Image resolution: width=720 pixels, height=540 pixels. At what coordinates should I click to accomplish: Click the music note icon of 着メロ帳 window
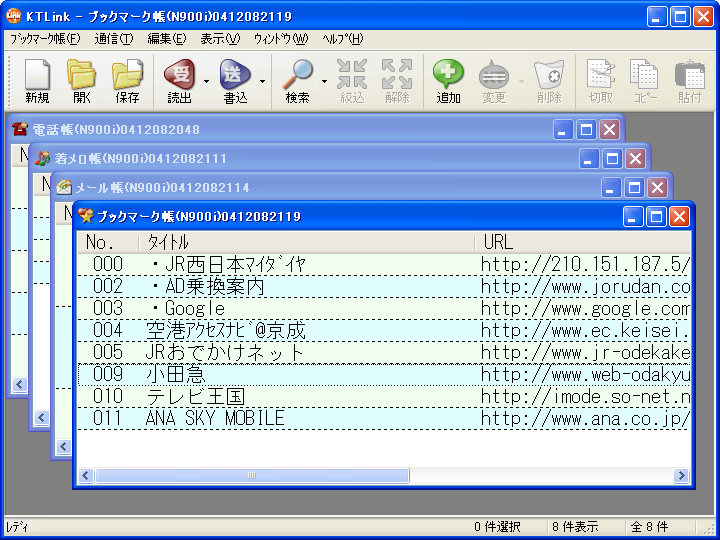(x=42, y=158)
